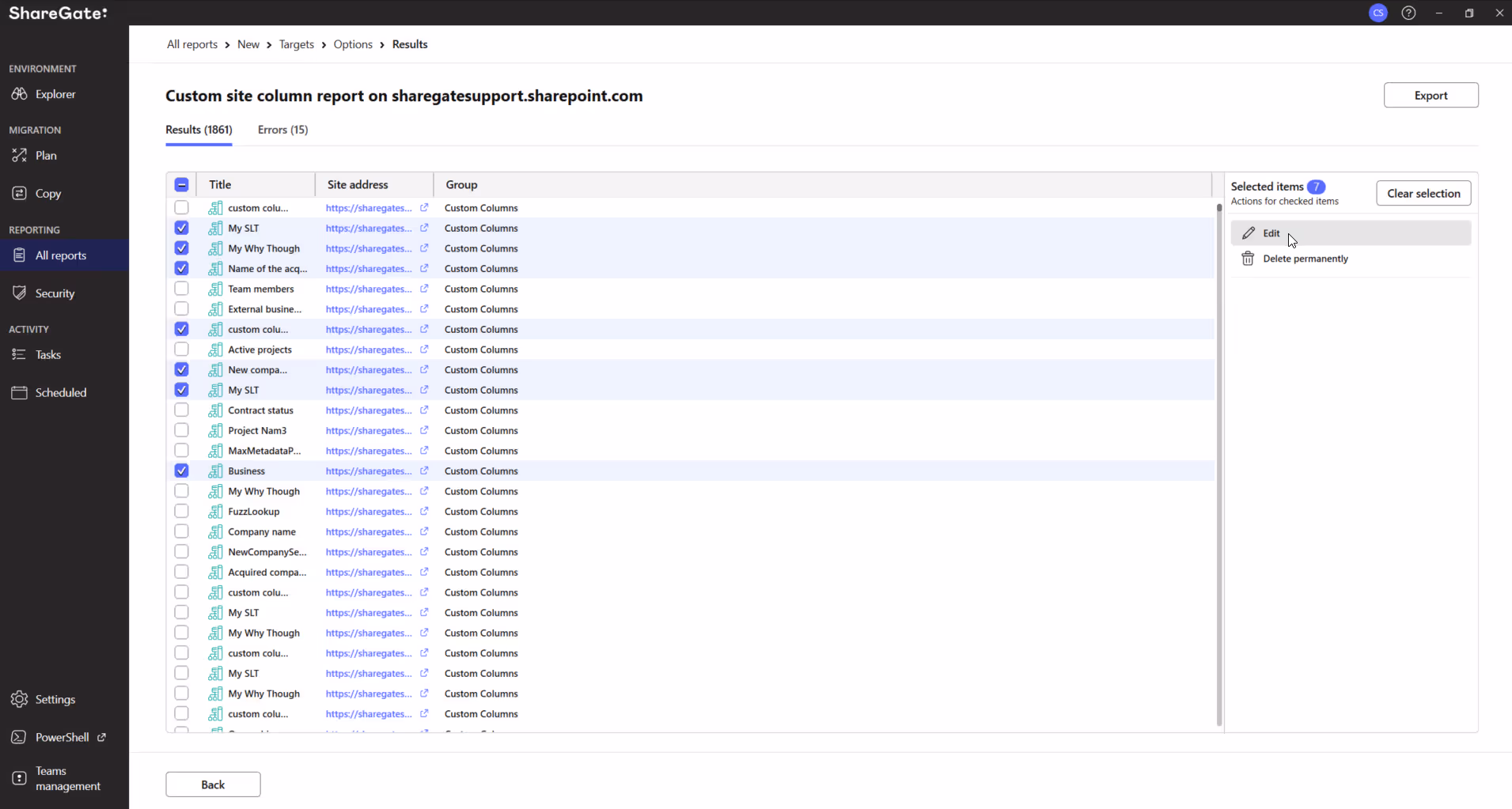
Task: Open the Explorer binoculars icon
Action: point(19,94)
